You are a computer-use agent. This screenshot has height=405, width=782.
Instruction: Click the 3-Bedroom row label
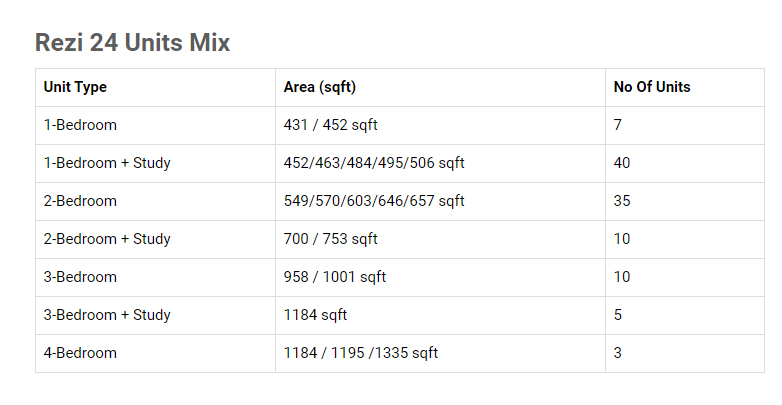[x=80, y=277]
